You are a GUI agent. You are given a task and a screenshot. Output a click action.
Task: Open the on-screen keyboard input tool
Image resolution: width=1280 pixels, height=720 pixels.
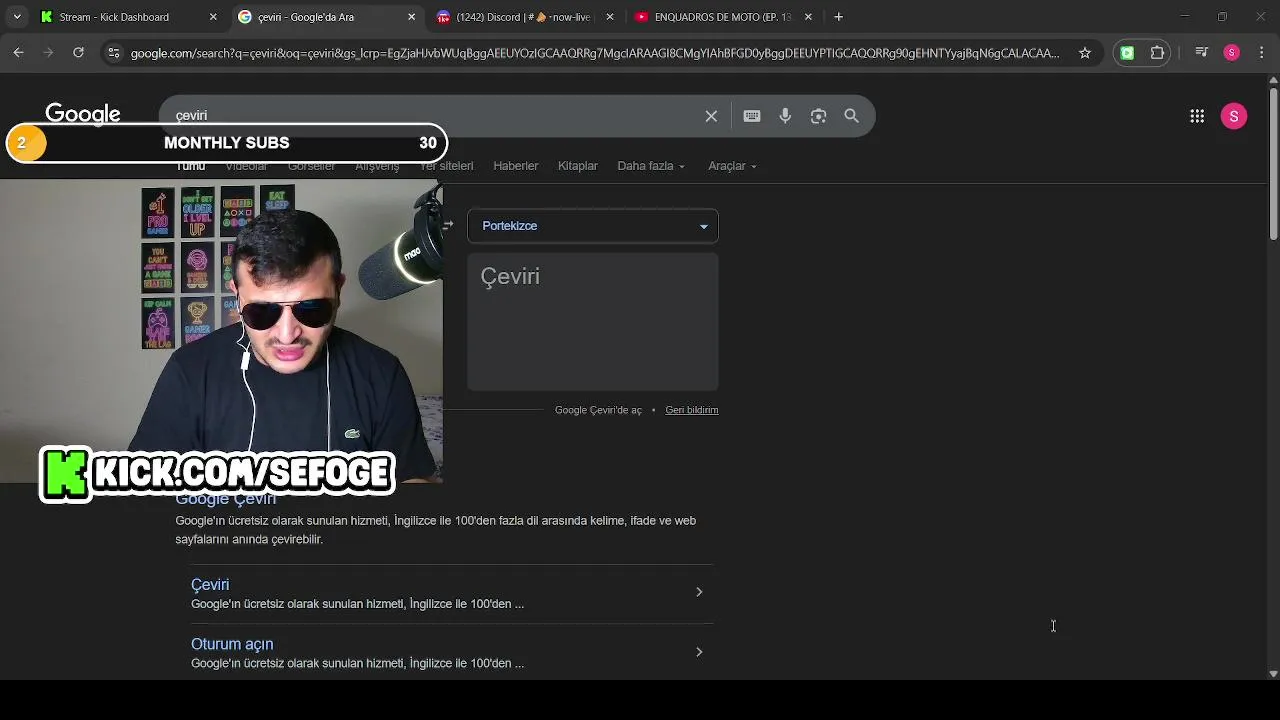click(752, 116)
